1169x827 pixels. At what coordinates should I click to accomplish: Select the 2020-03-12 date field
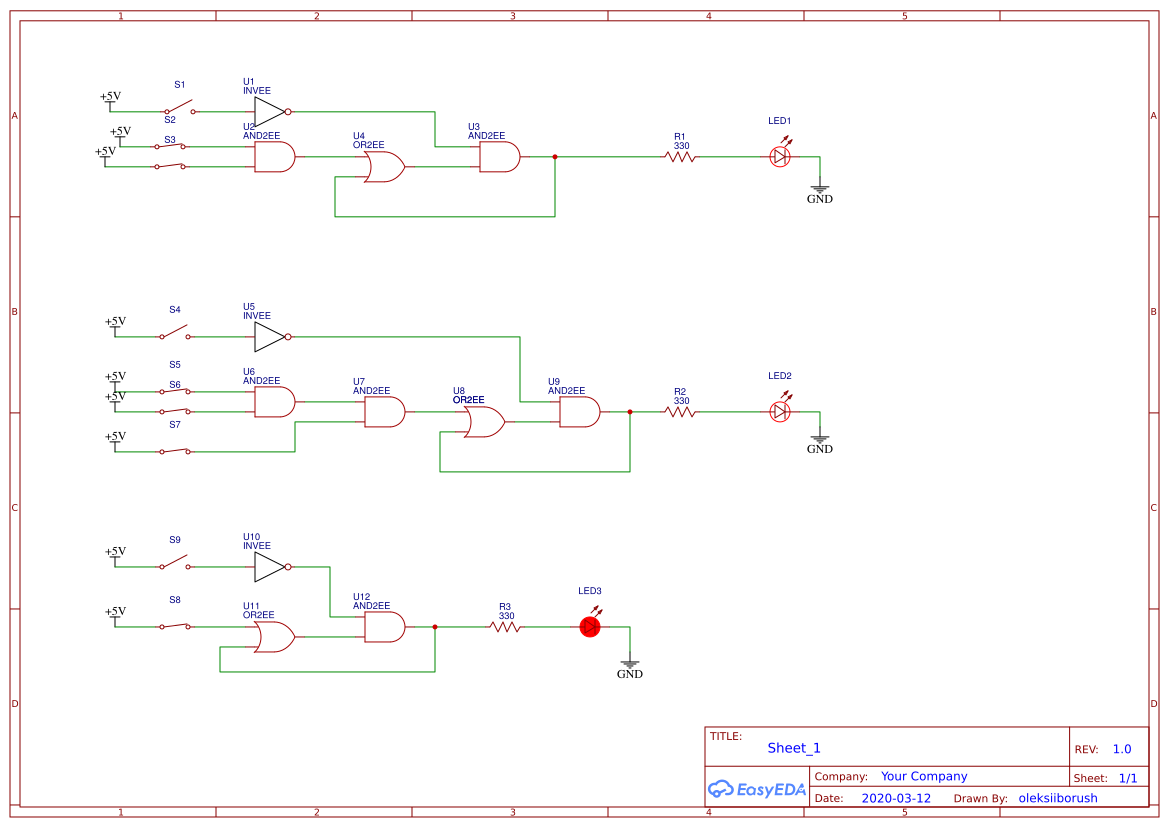(x=896, y=798)
